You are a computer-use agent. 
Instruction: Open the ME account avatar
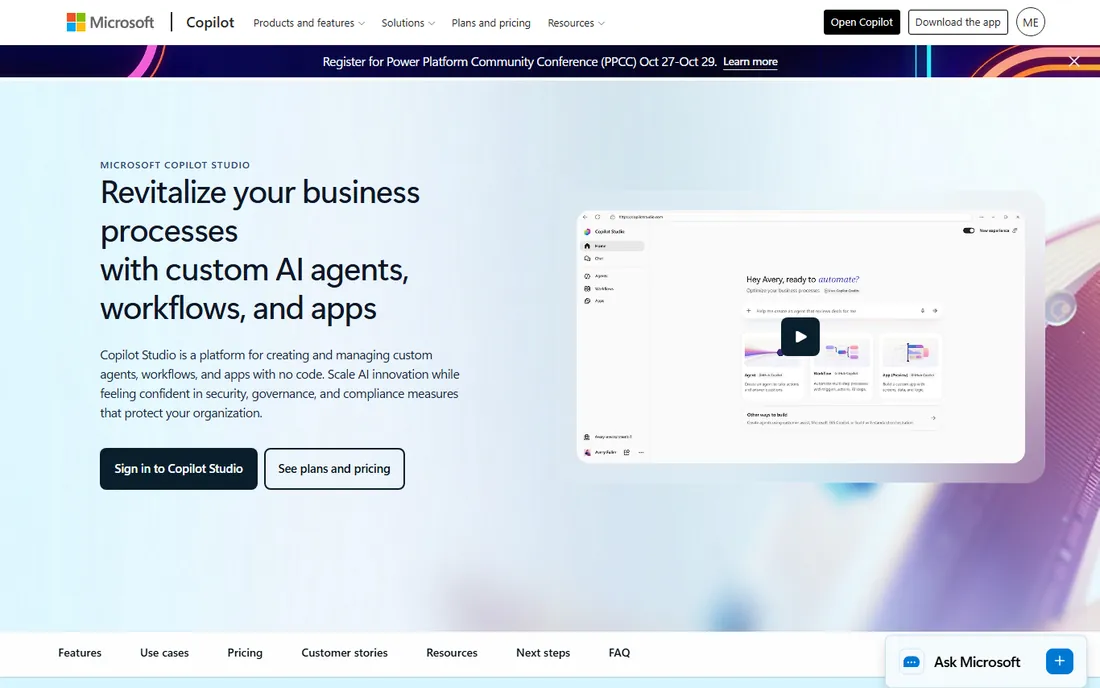(x=1030, y=22)
